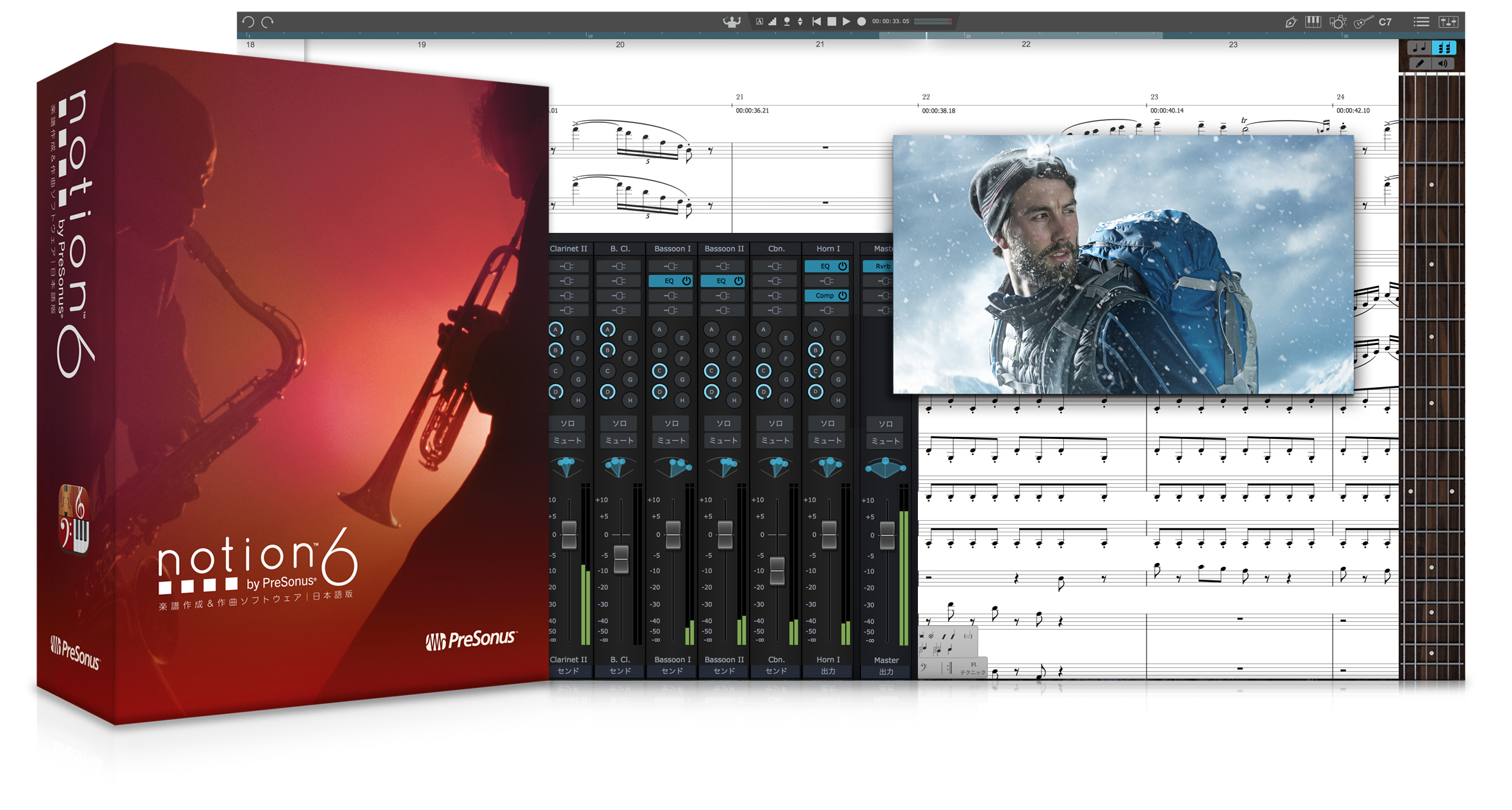This screenshot has height=810, width=1512.
Task: Click bus D knob on Cbn. strip
Action: [763, 392]
